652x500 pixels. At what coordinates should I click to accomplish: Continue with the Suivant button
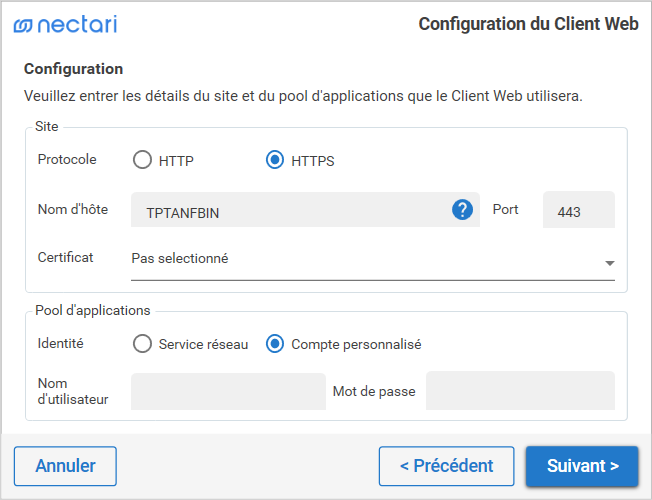[582, 466]
